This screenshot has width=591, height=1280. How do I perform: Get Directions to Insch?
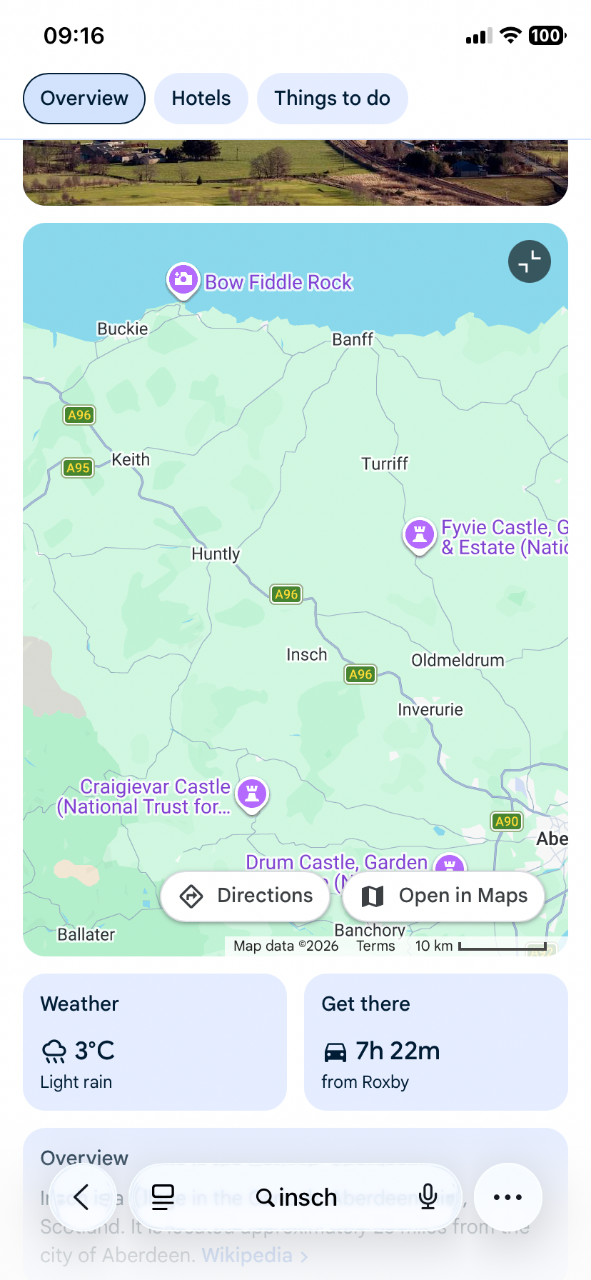(245, 896)
